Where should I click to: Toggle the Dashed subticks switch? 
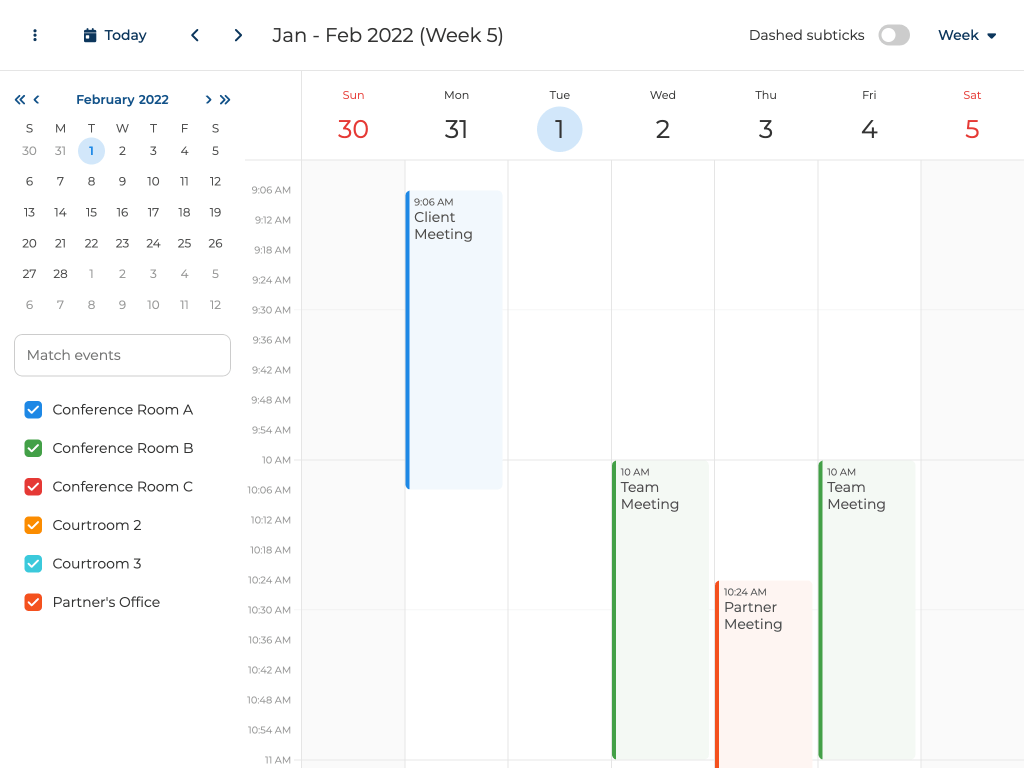[893, 35]
